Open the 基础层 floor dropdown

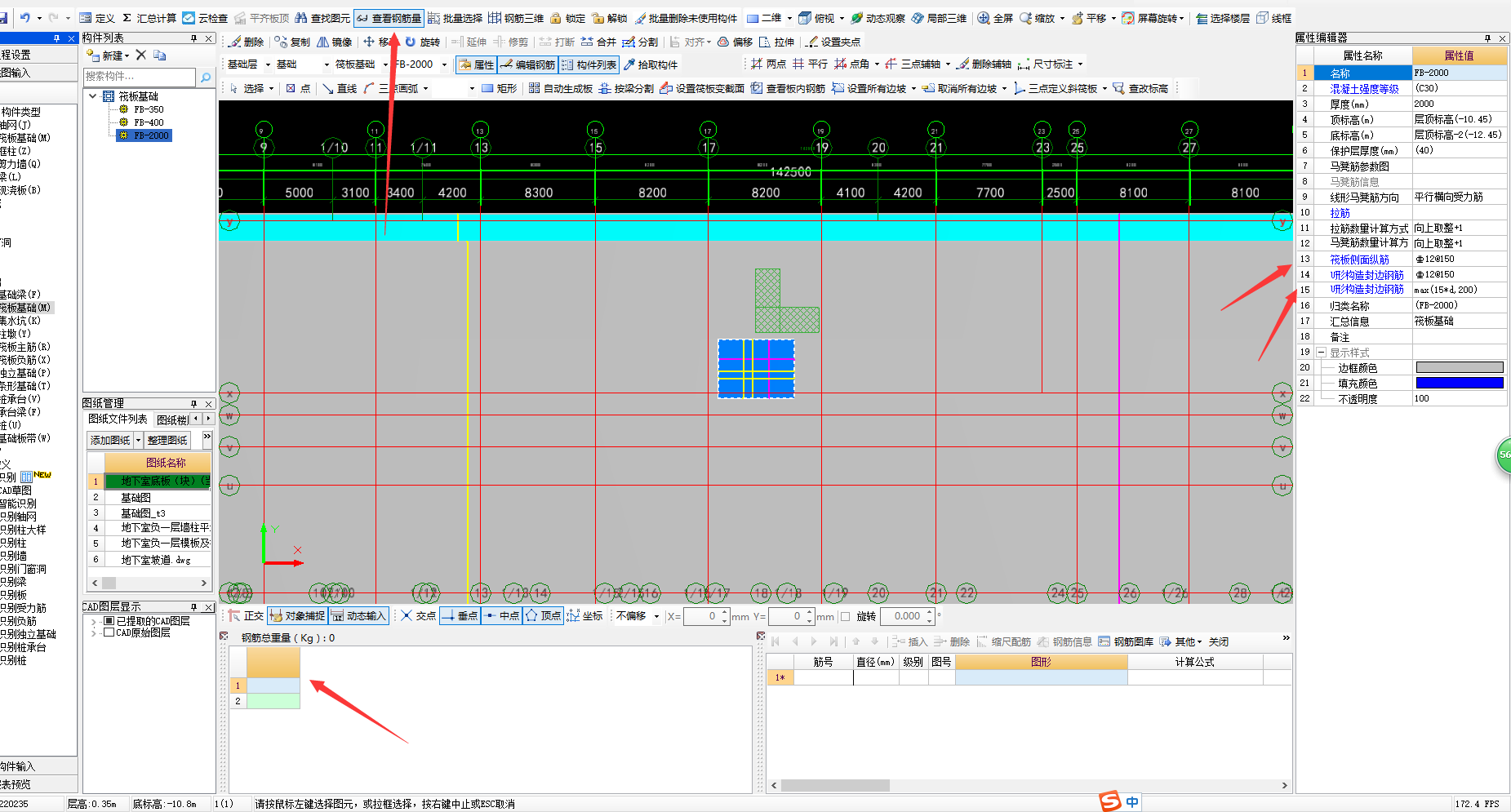pyautogui.click(x=266, y=64)
